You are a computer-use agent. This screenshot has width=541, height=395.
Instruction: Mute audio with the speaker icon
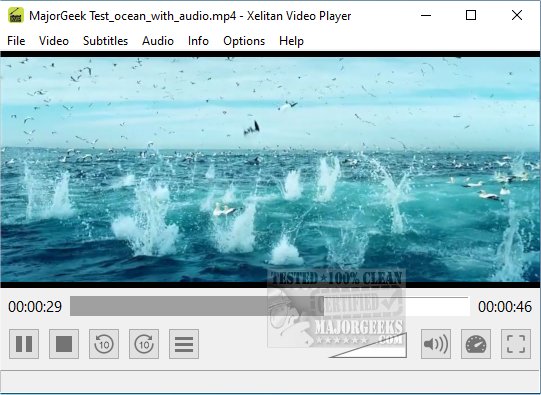pyautogui.click(x=436, y=344)
